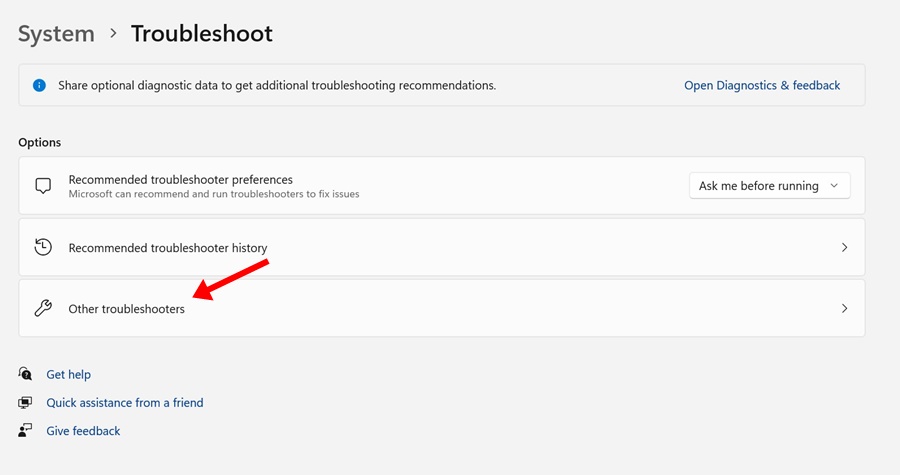Screen dimensions: 900x475
Task: Click the speech bubble icon for troubleshooter preferences
Action: click(43, 186)
